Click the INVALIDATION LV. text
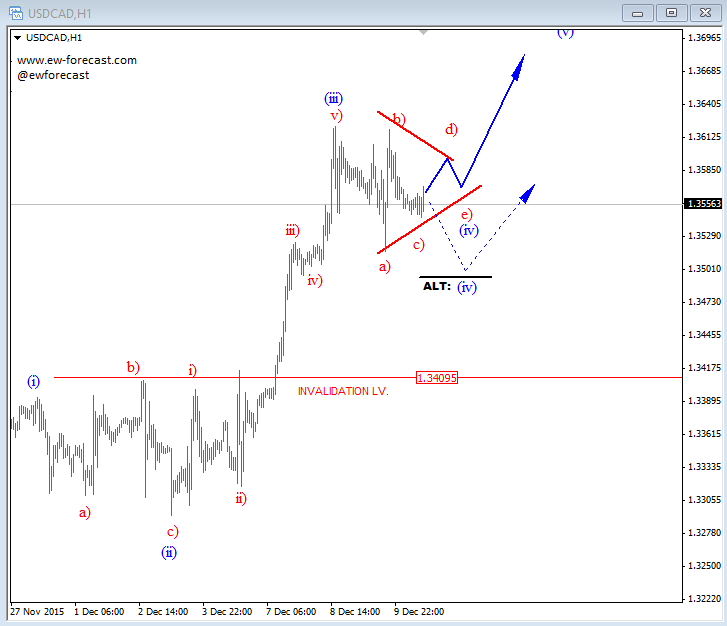Viewport: 727px width, 626px height. (x=343, y=391)
